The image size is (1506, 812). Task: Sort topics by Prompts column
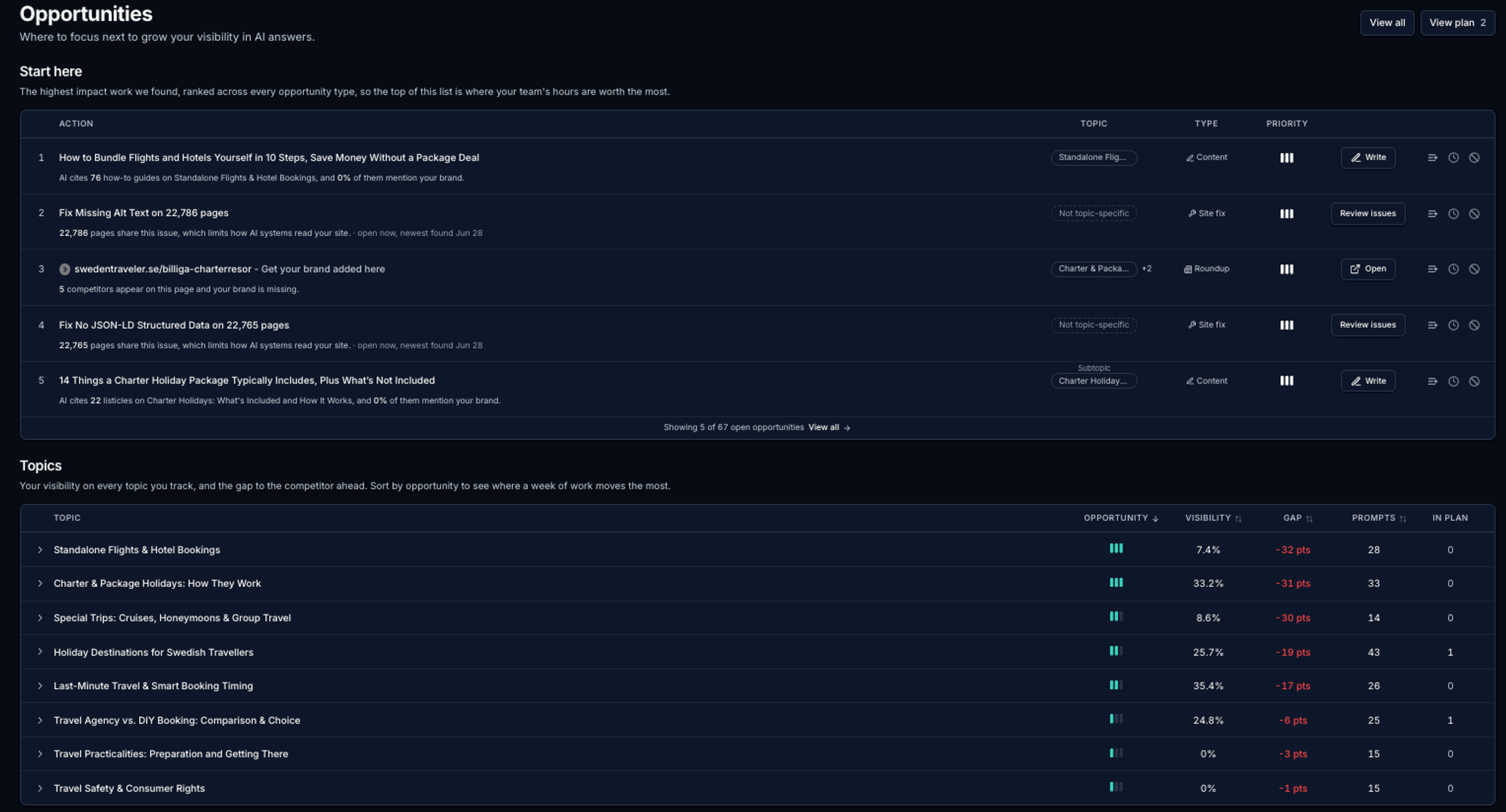point(1379,518)
